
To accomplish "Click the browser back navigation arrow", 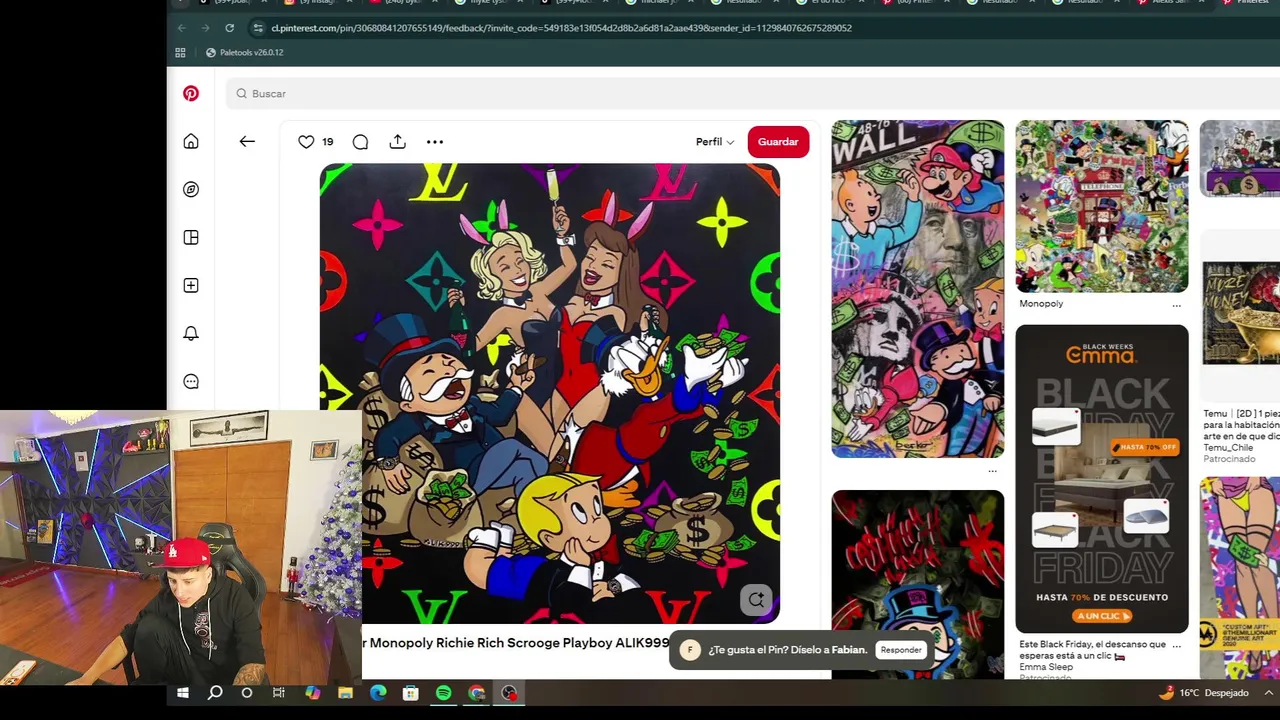I will tap(181, 28).
